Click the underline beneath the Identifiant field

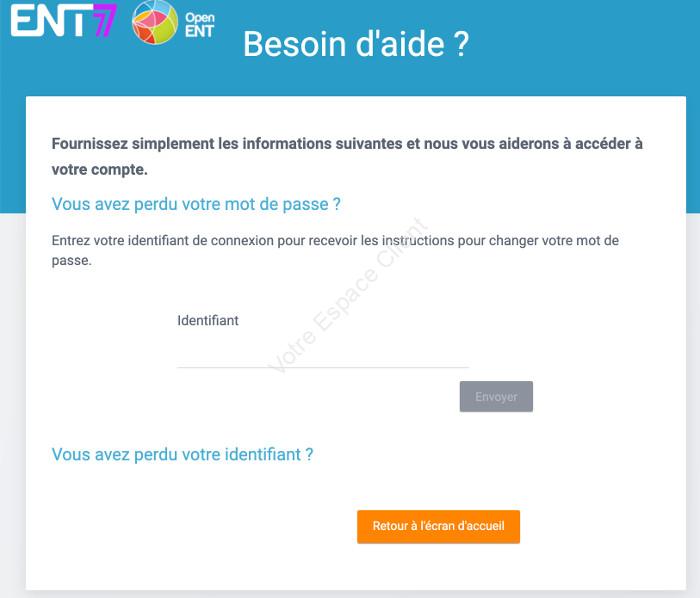click(x=323, y=367)
